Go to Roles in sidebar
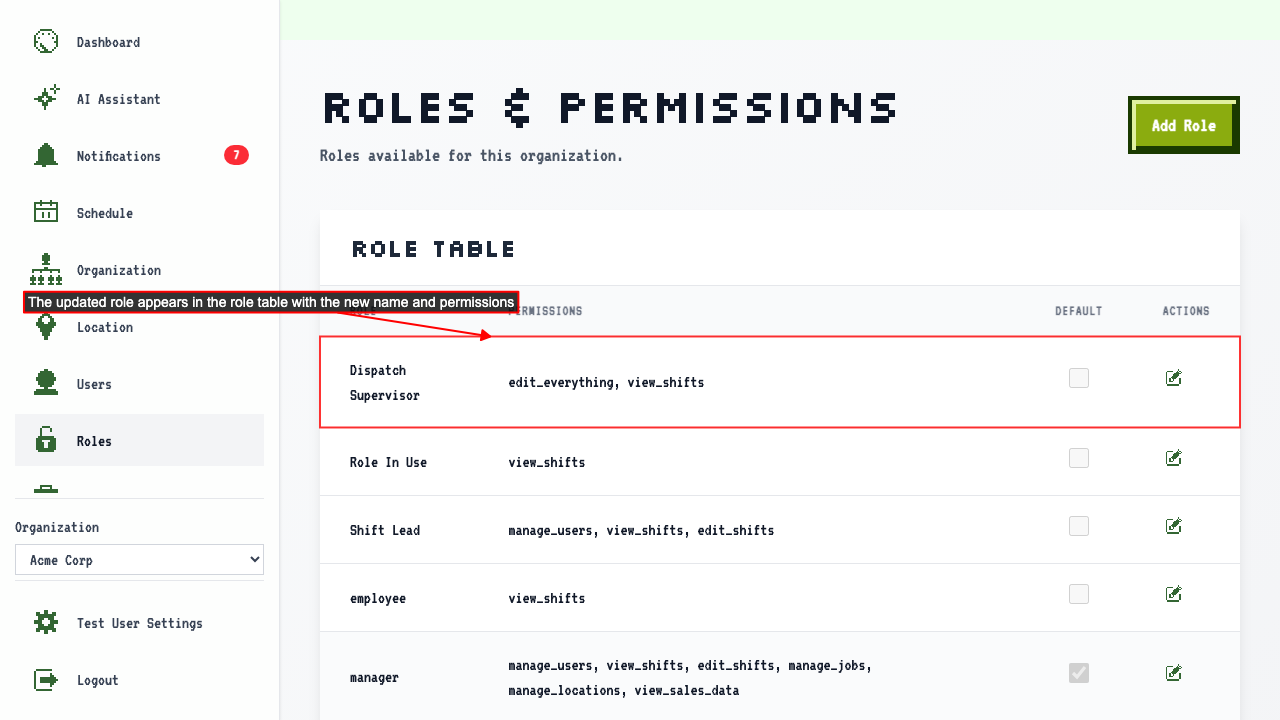 pos(139,440)
